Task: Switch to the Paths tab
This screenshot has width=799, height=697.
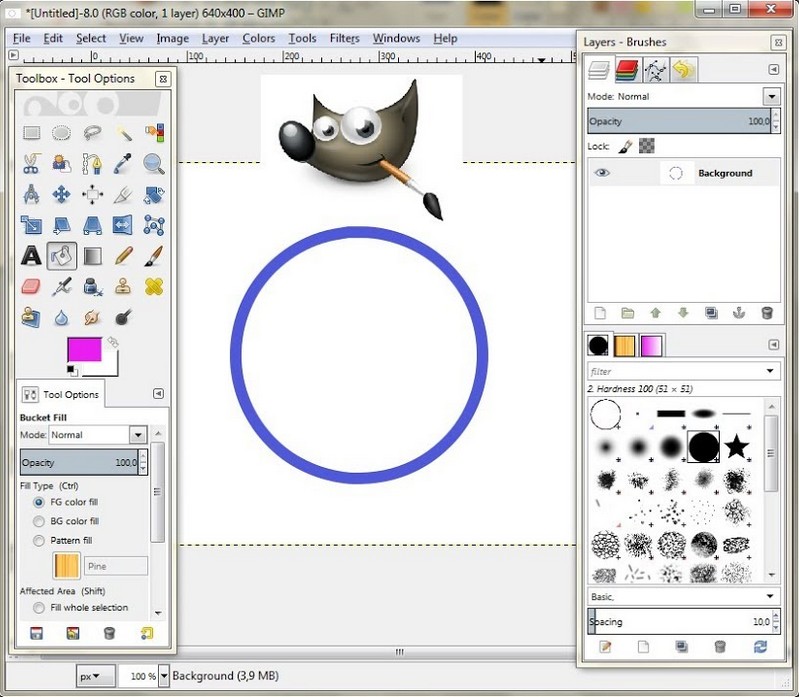Action: (655, 70)
